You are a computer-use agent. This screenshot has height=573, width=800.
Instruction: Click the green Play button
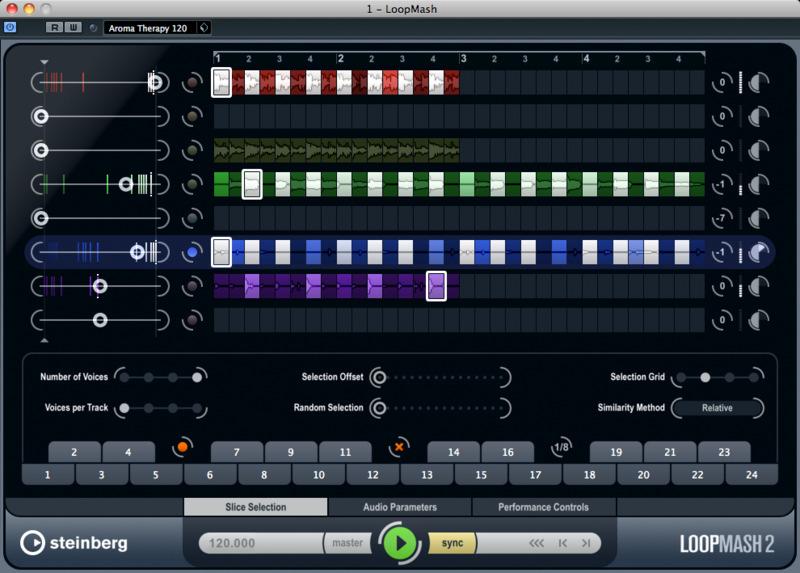[x=399, y=543]
